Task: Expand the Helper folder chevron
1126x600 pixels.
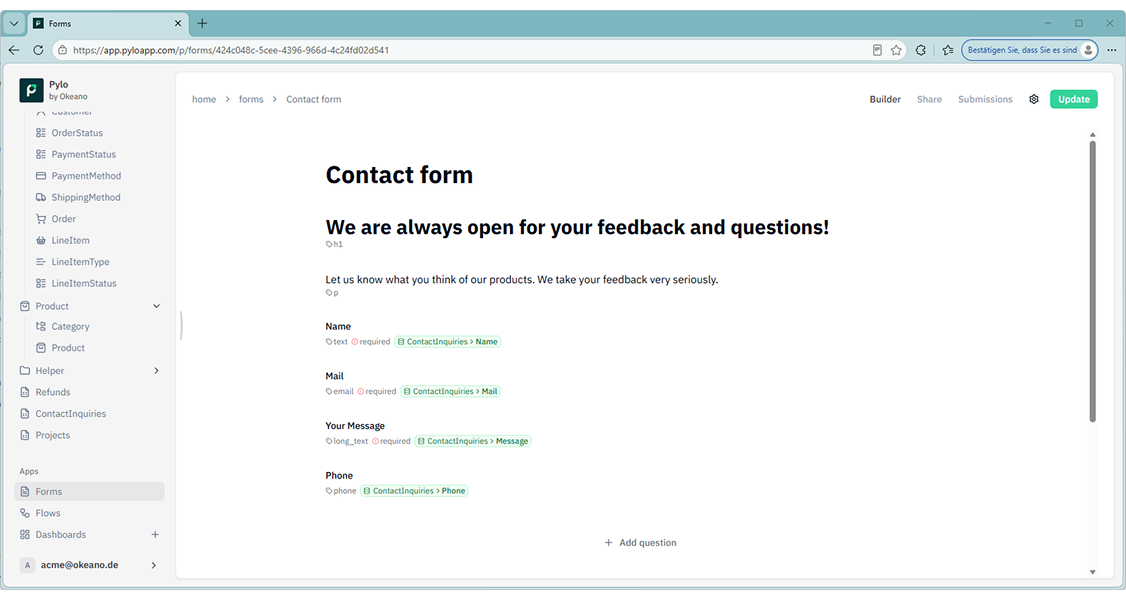Action: pos(157,371)
